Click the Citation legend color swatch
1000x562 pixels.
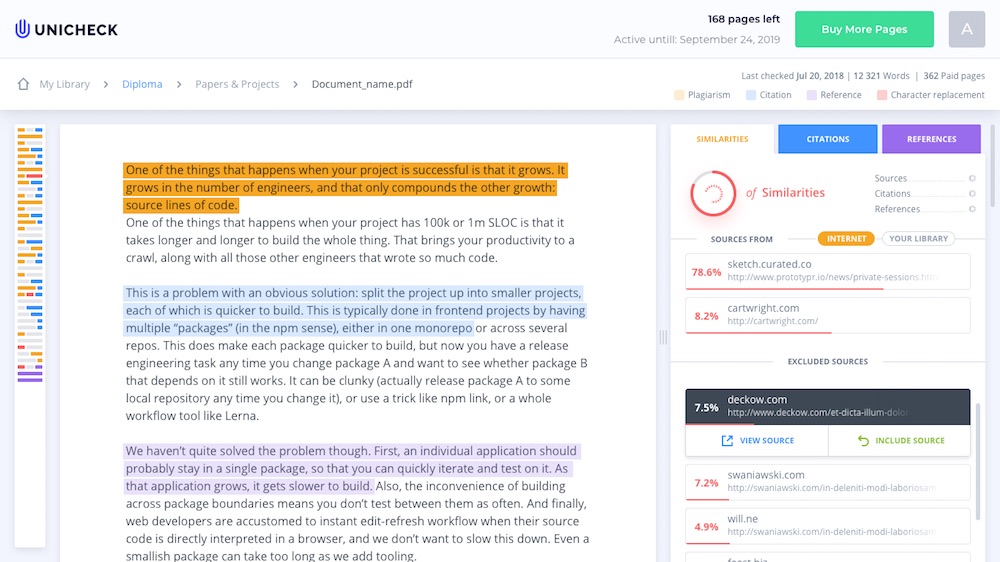[751, 95]
